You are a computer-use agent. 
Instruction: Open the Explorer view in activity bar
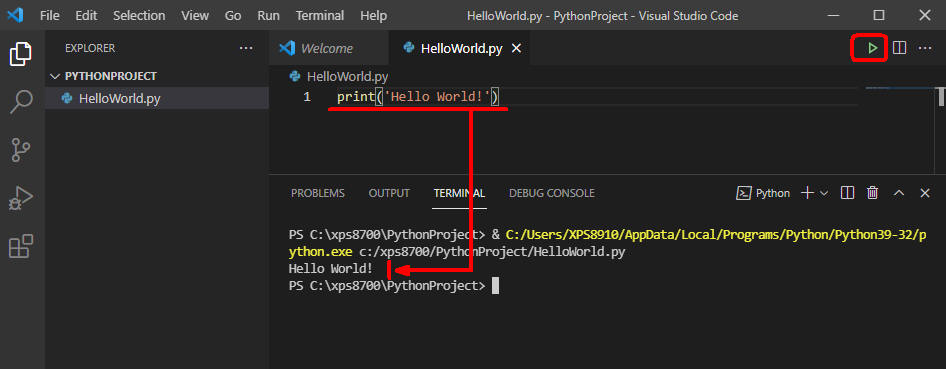point(21,54)
